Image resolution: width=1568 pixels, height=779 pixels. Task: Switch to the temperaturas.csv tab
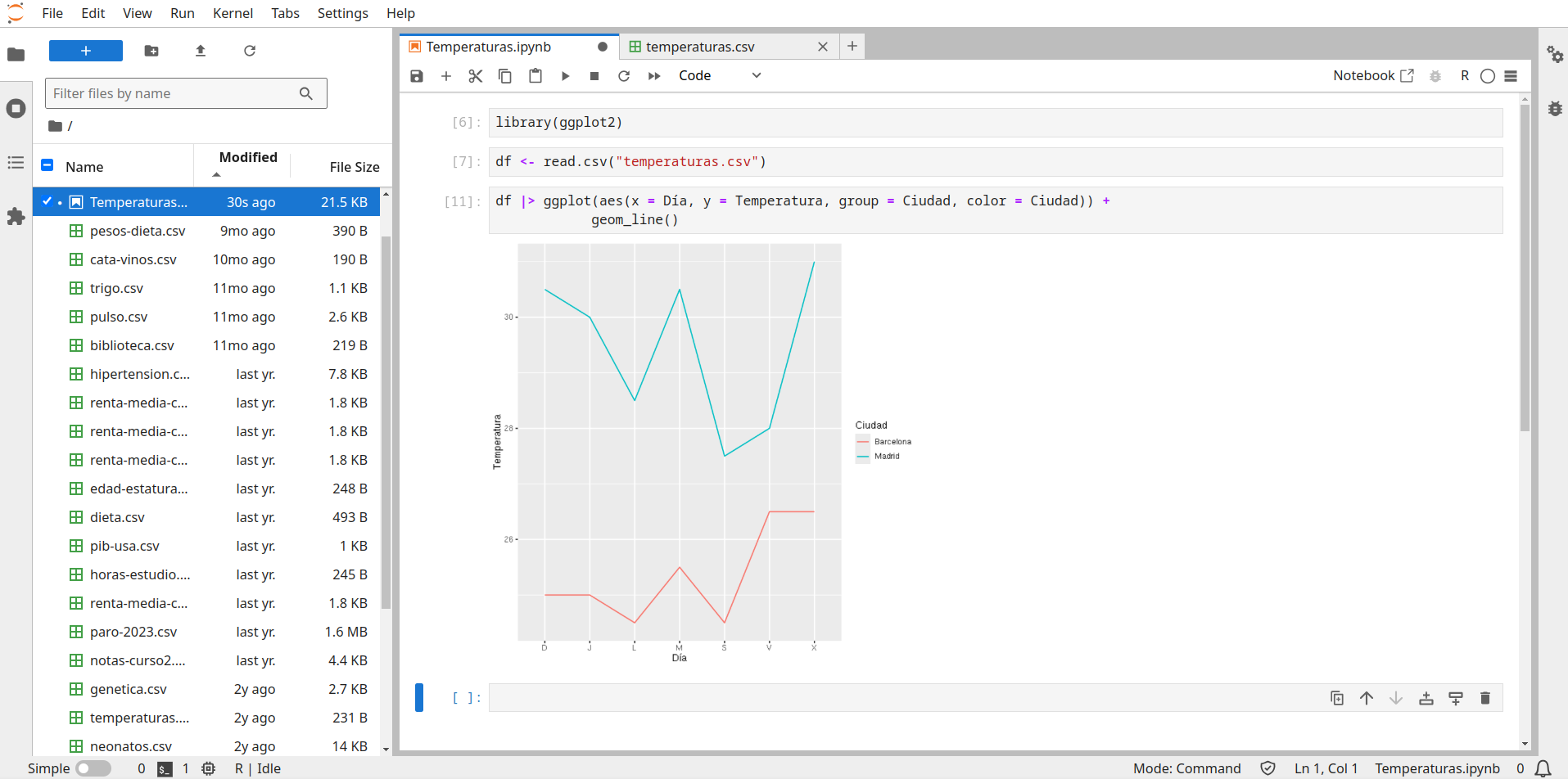pyautogui.click(x=699, y=47)
